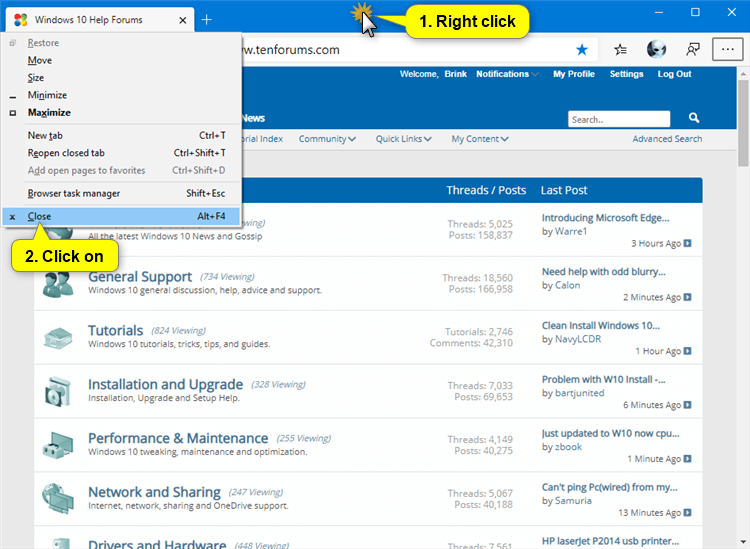Open Network and Sharing forum
Viewport: 750px width, 549px height.
154,492
